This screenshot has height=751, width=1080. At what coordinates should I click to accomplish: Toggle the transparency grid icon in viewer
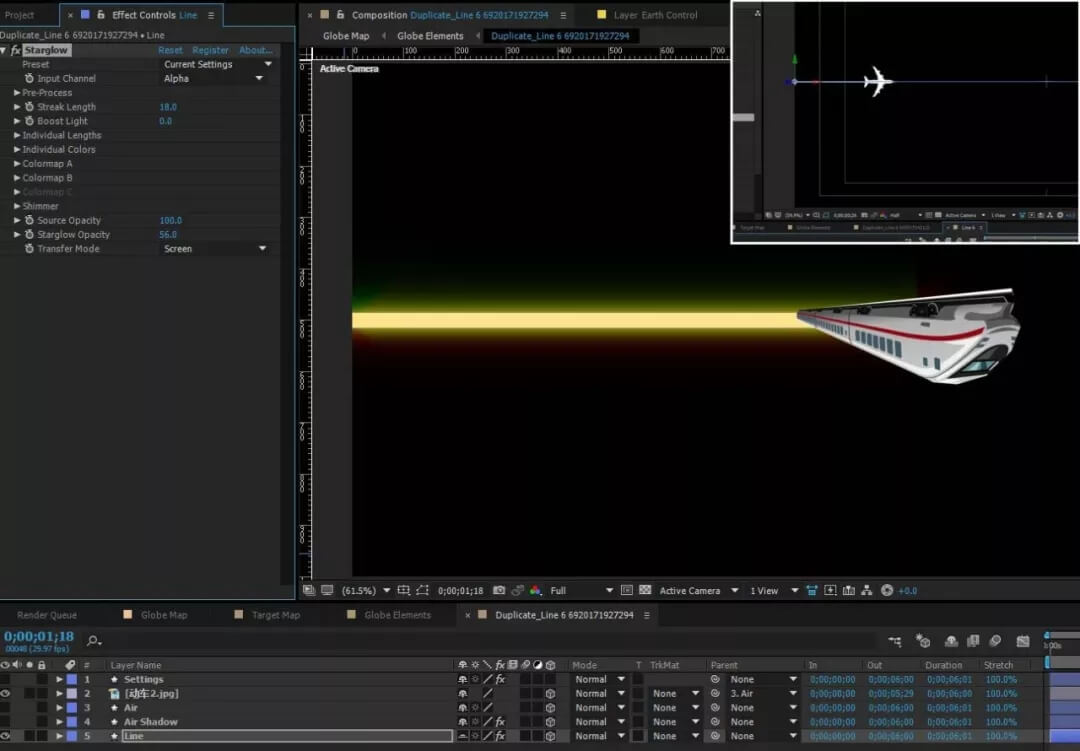click(x=644, y=591)
